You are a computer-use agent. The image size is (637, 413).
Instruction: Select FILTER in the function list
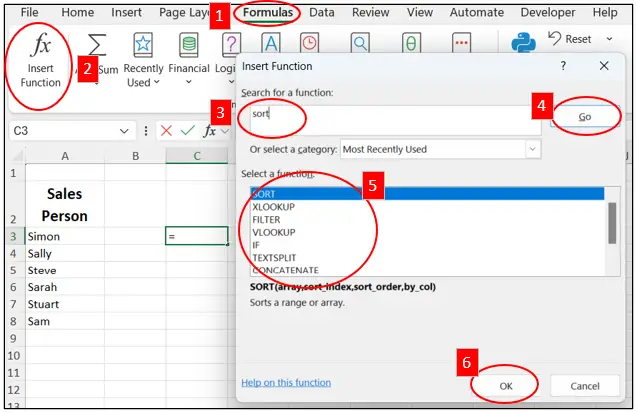click(x=427, y=219)
